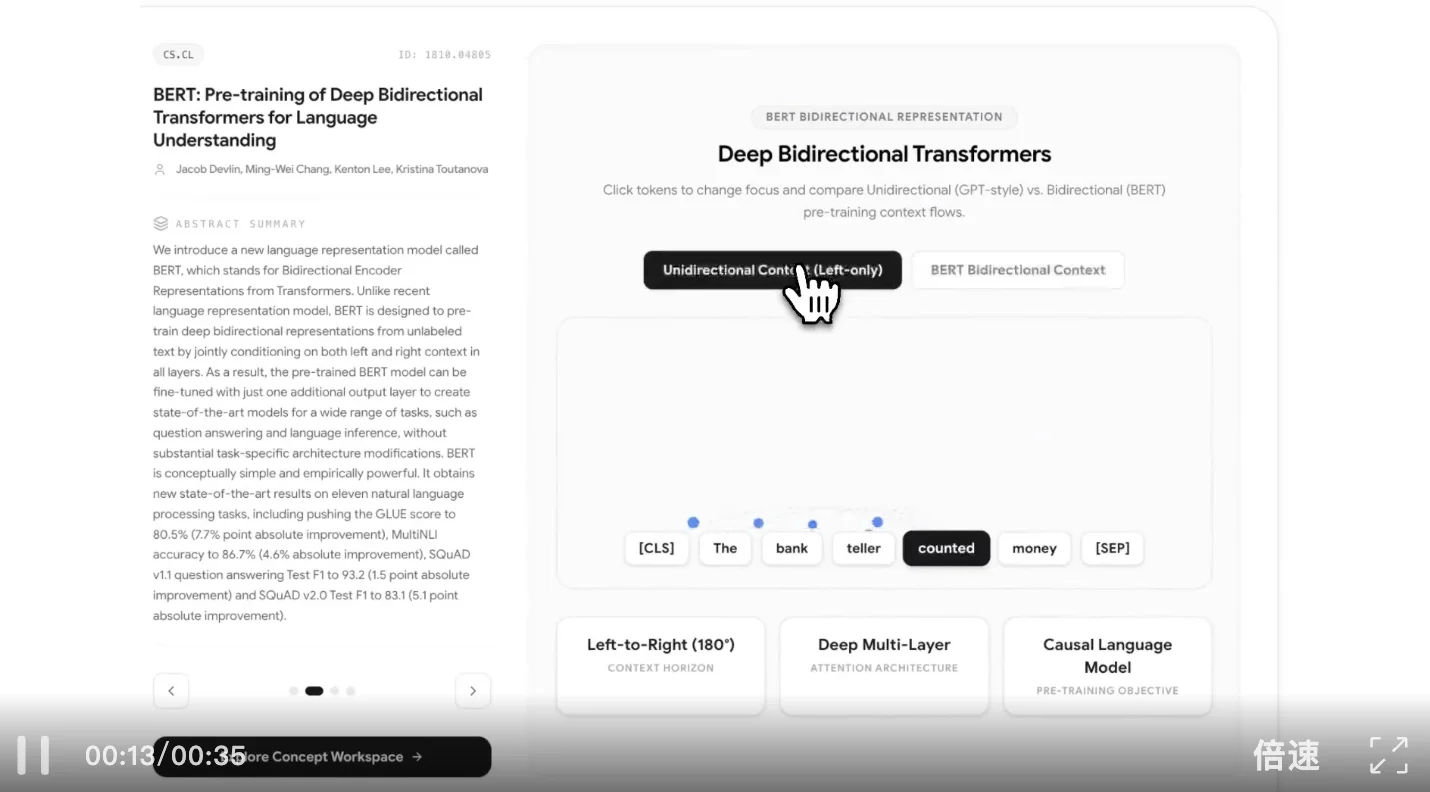The height and width of the screenshot is (792, 1430).
Task: Go to next paper with right chevron
Action: [x=473, y=690]
